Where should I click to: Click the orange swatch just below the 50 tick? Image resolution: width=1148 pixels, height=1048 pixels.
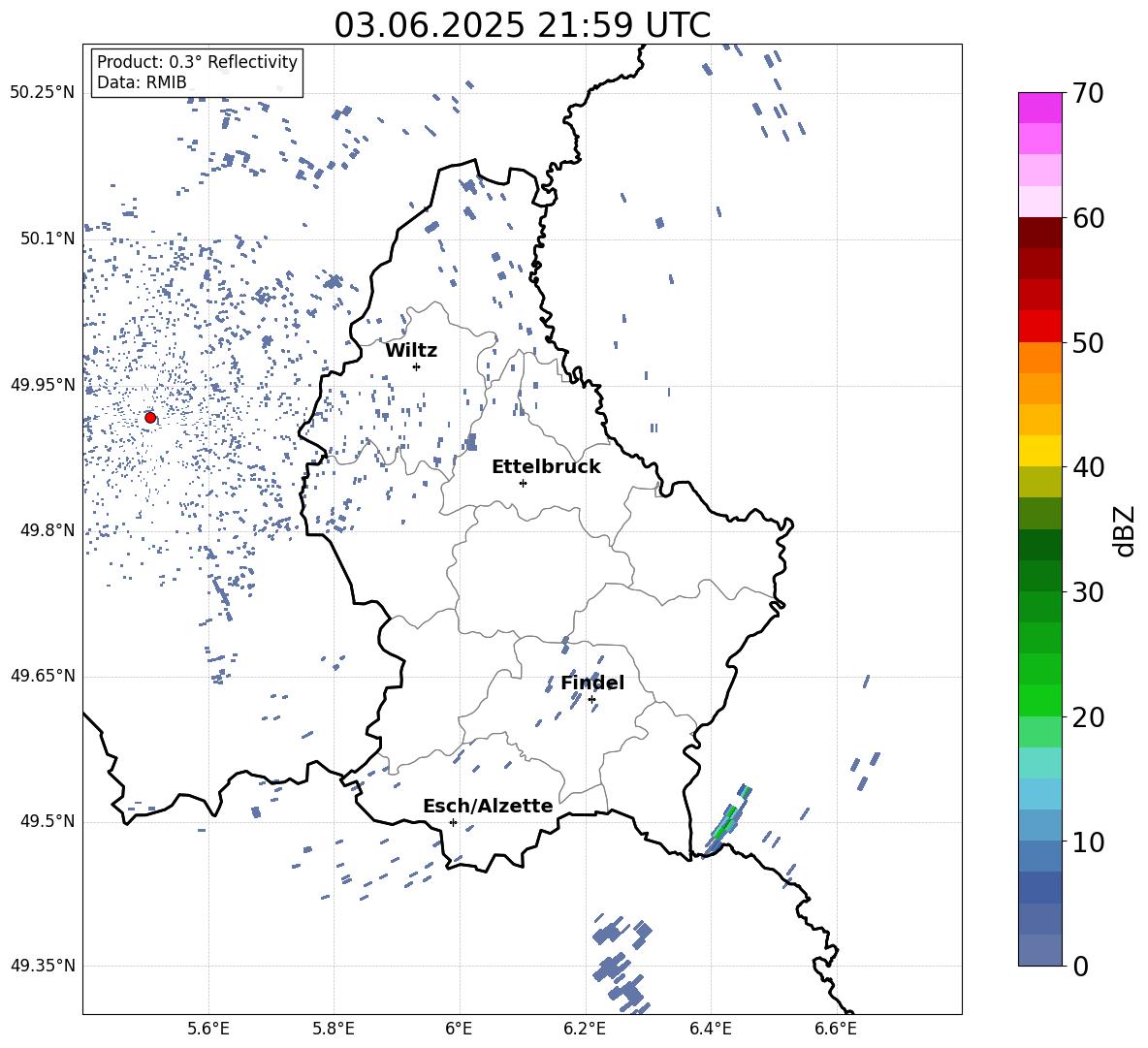tap(1039, 358)
